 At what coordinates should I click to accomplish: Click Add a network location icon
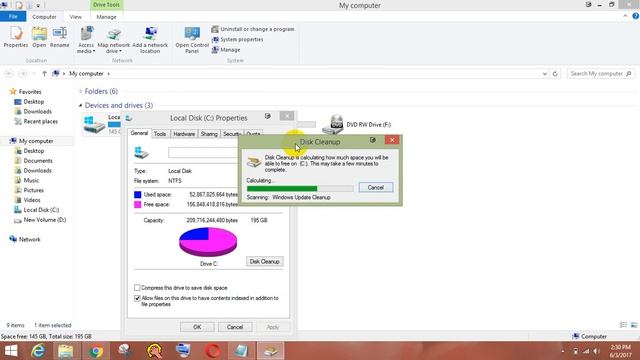150,40
